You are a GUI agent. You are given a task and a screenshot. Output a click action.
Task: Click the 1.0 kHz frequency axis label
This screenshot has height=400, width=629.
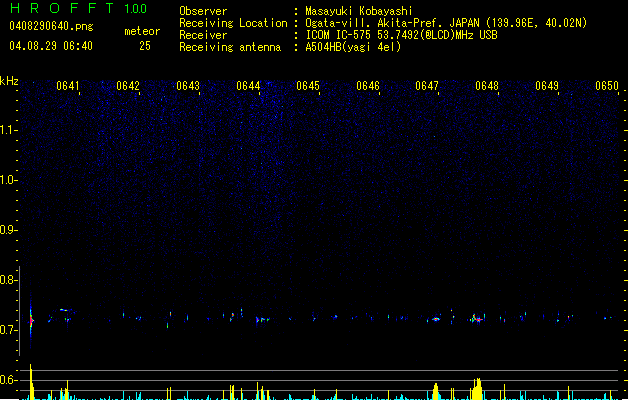[8, 180]
